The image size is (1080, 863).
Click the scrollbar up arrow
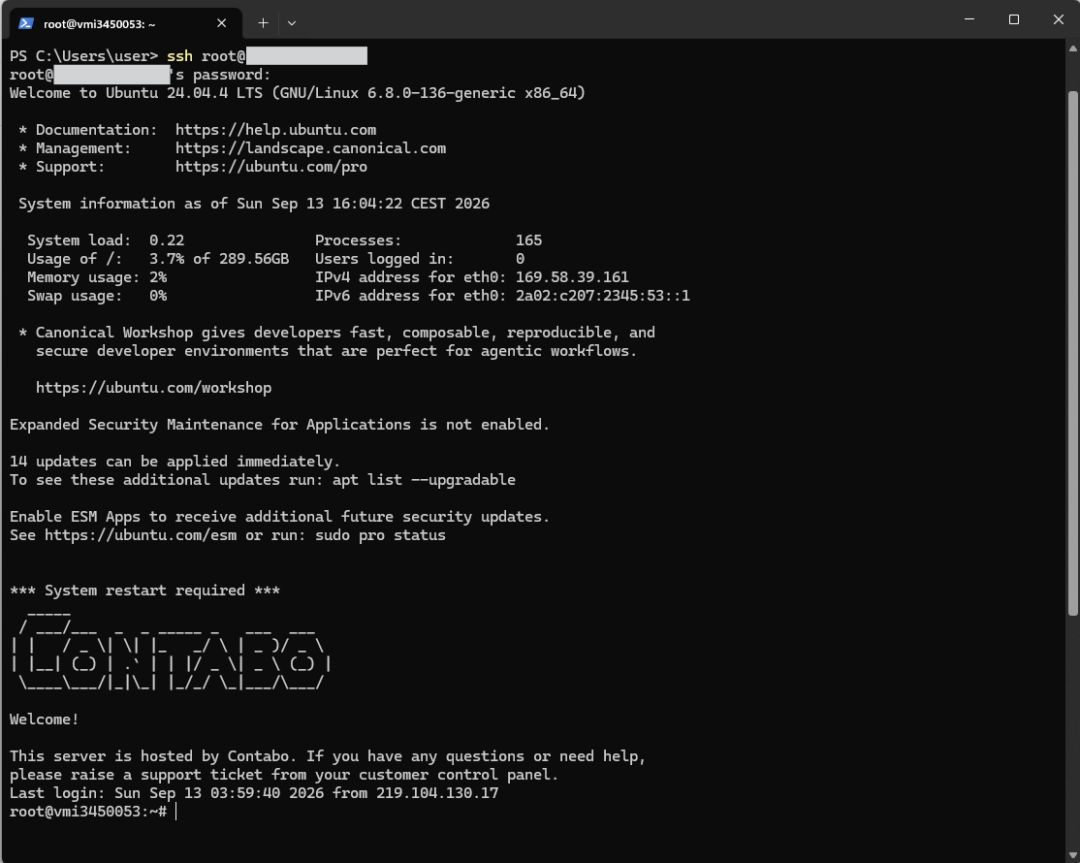[1072, 48]
